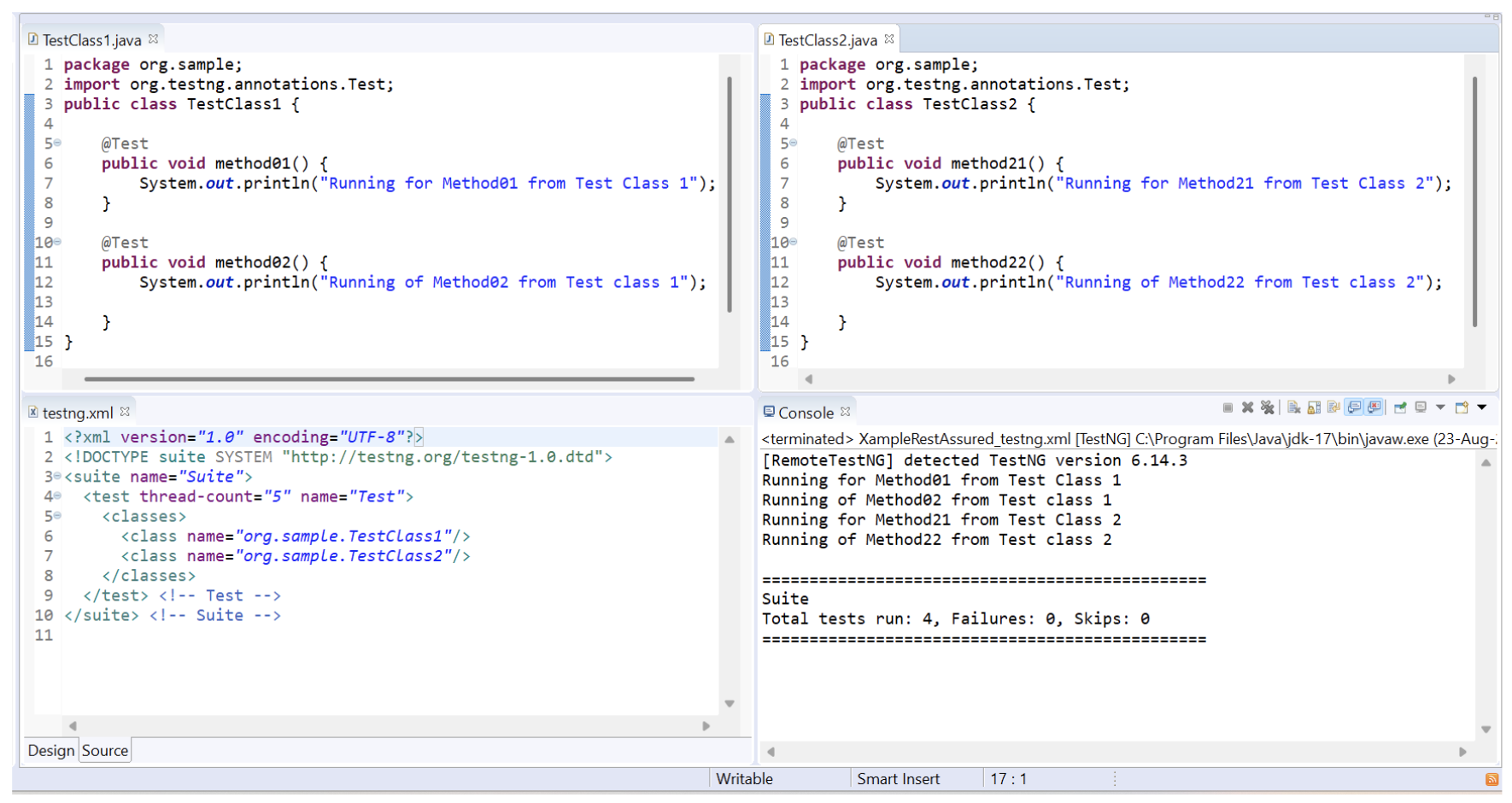Click the Terminate button in Console toolbar

pyautogui.click(x=1228, y=407)
